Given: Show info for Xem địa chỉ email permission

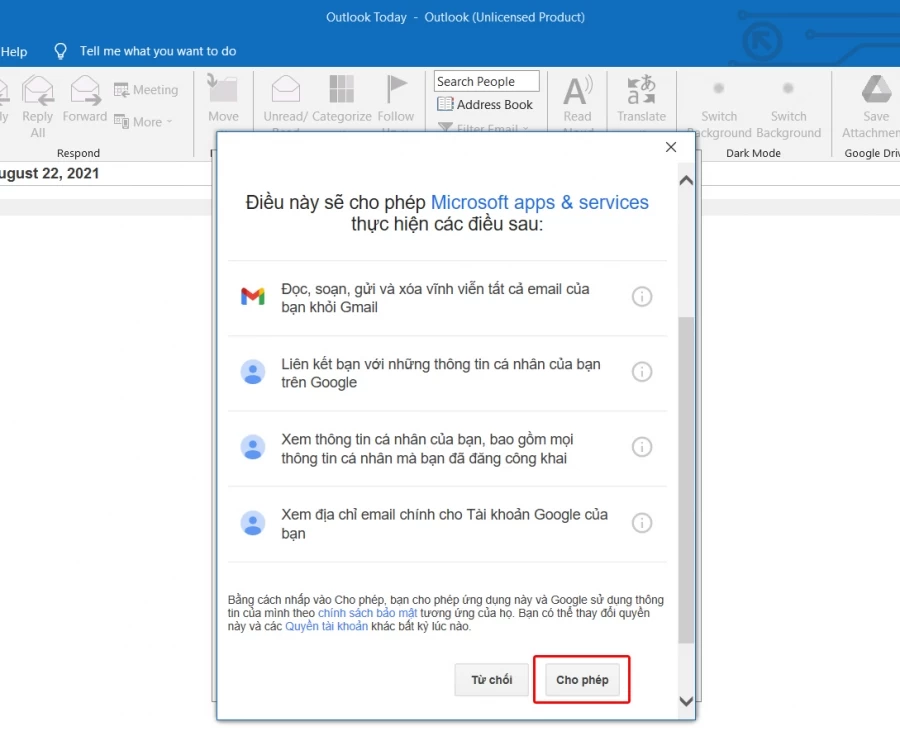Looking at the screenshot, I should (642, 522).
